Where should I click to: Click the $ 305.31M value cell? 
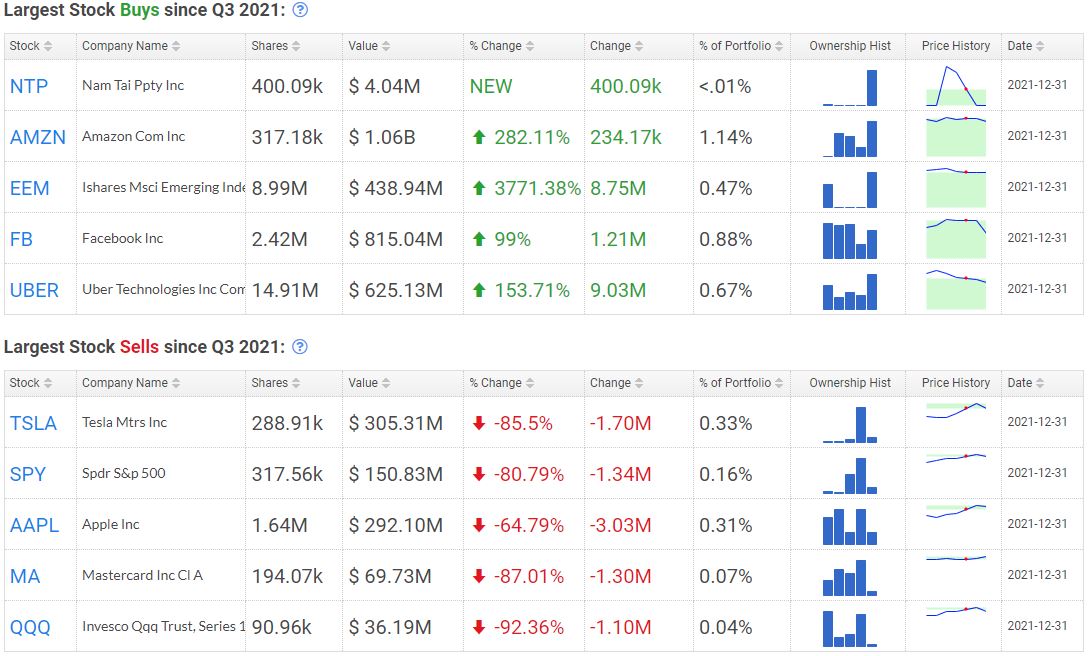pos(396,423)
